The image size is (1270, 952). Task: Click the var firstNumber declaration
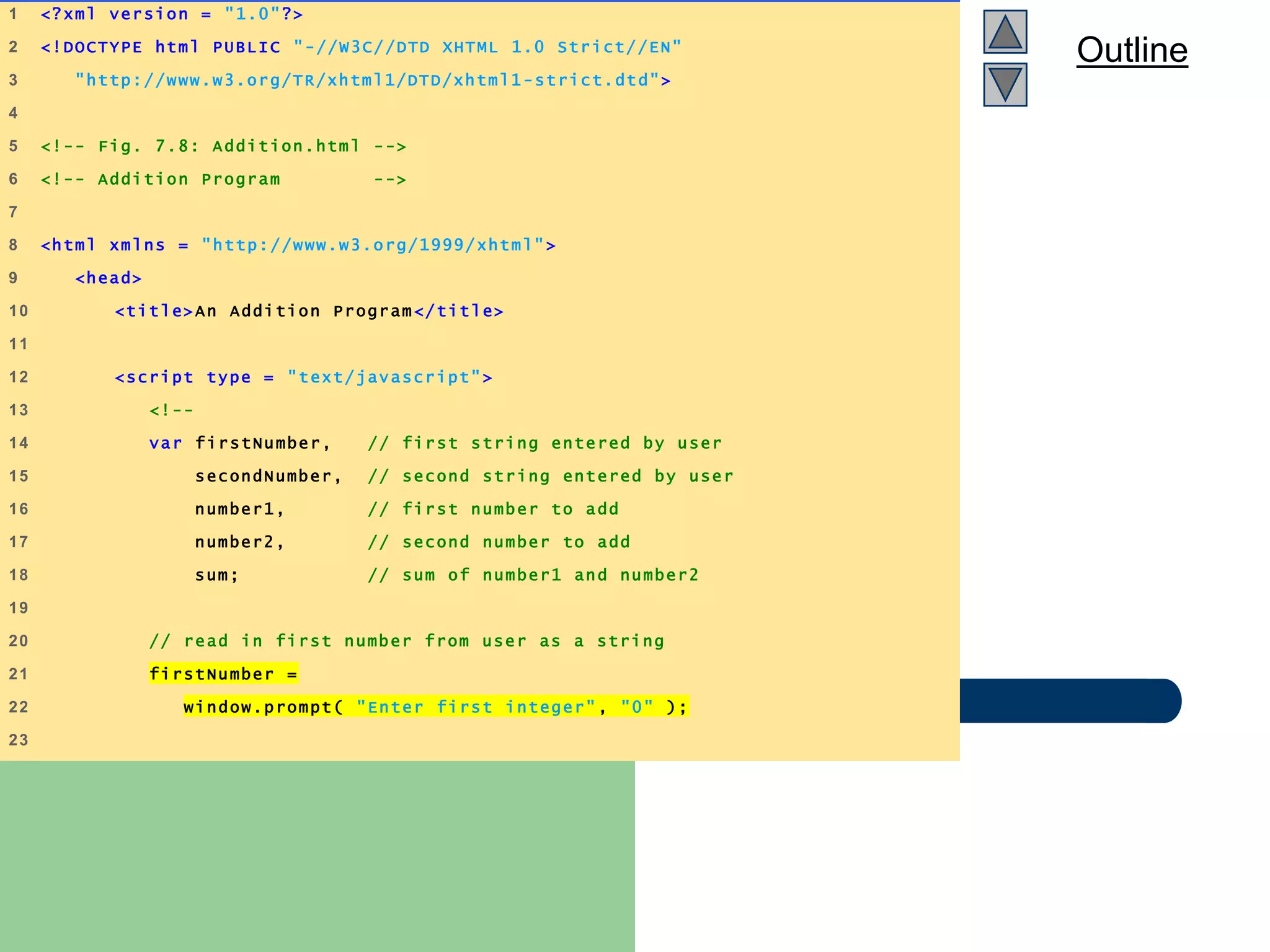(241, 443)
